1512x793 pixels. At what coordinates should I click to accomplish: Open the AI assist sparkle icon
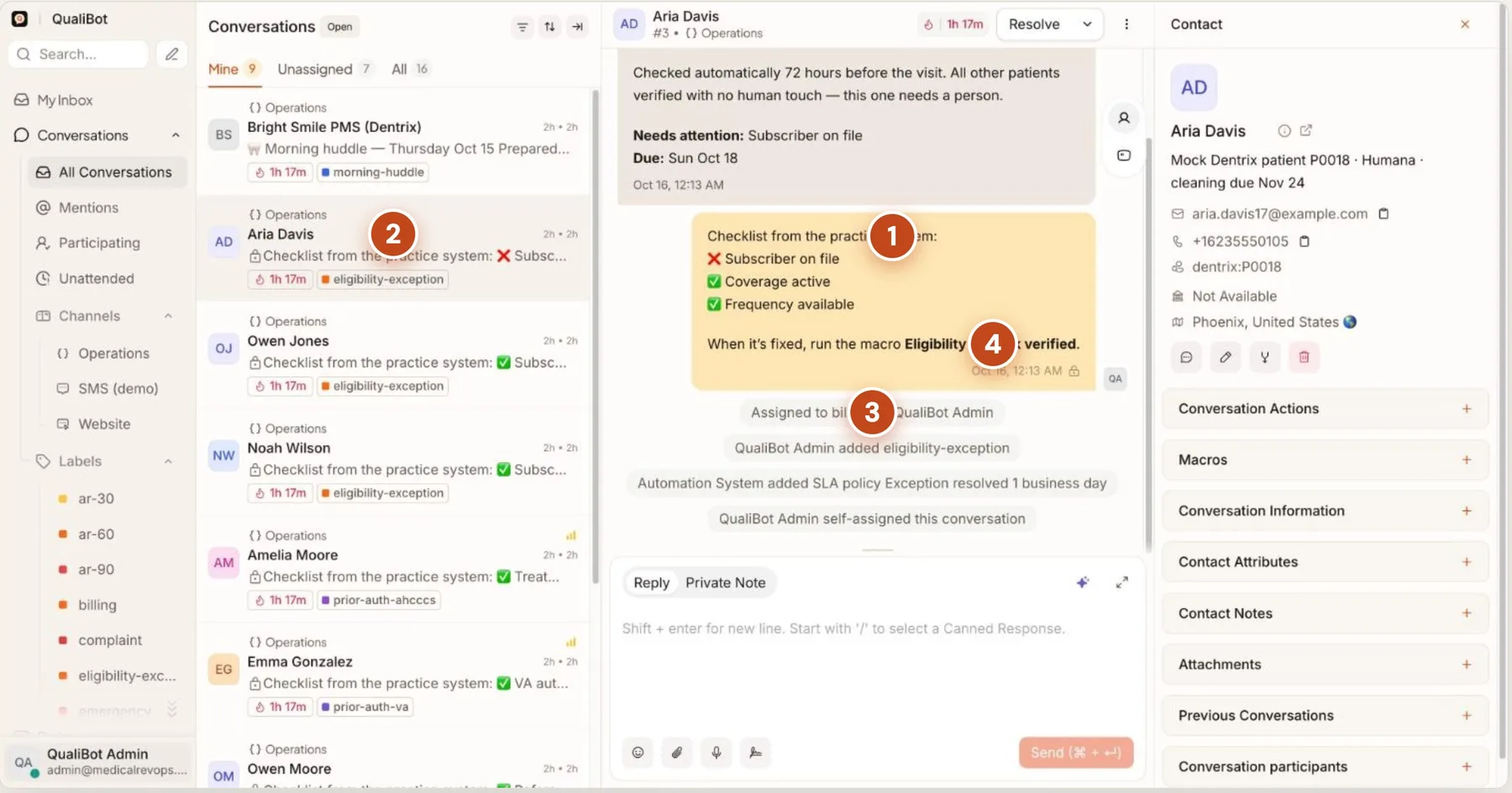point(1083,582)
